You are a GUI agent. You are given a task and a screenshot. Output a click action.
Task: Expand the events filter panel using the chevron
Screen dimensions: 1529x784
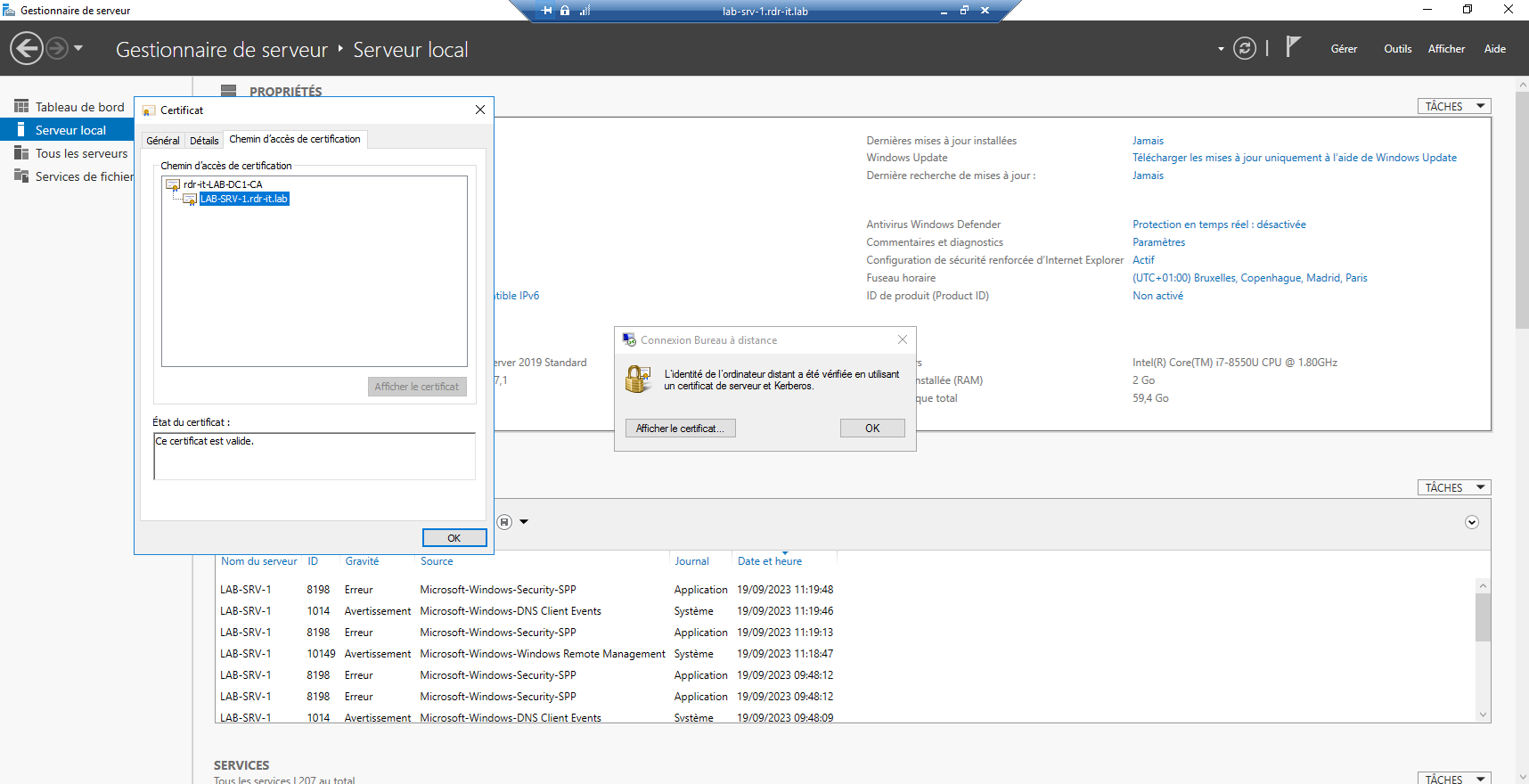(x=1472, y=522)
